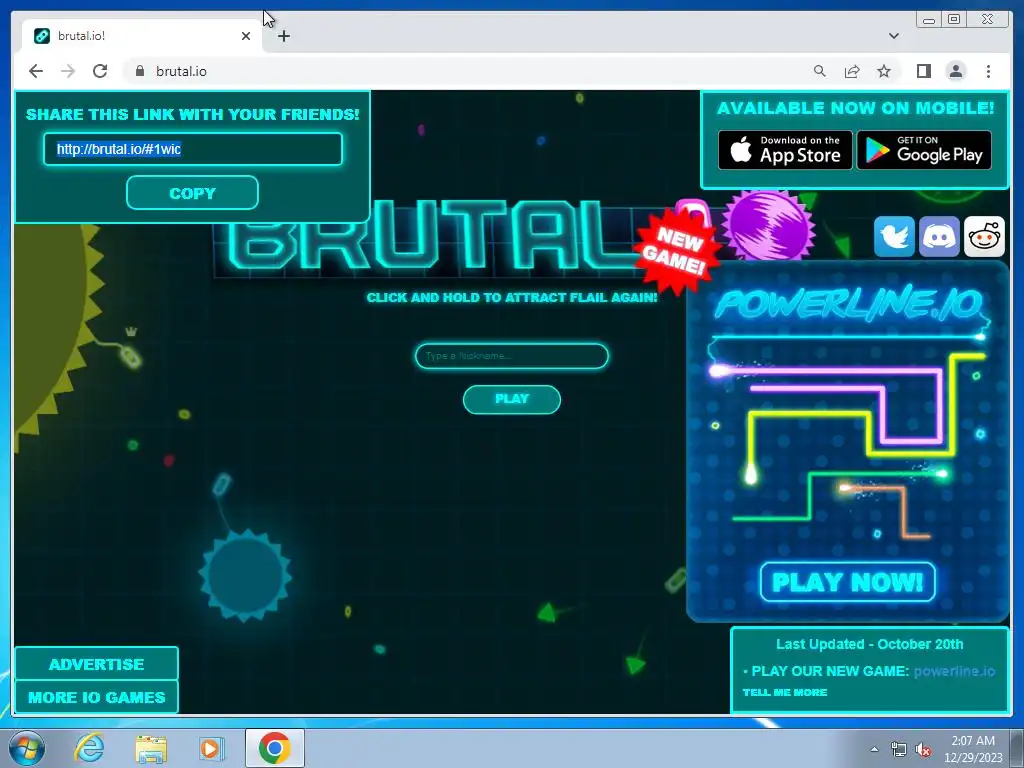This screenshot has width=1024, height=768.
Task: Click the Download on the App Store badge
Action: [x=785, y=150]
